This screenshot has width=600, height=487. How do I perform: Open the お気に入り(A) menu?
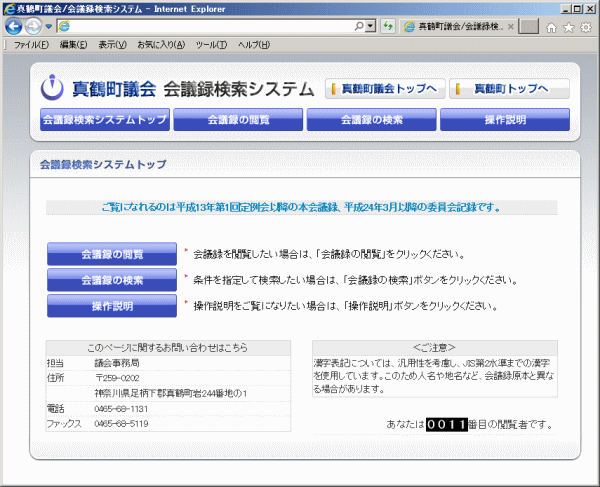161,45
